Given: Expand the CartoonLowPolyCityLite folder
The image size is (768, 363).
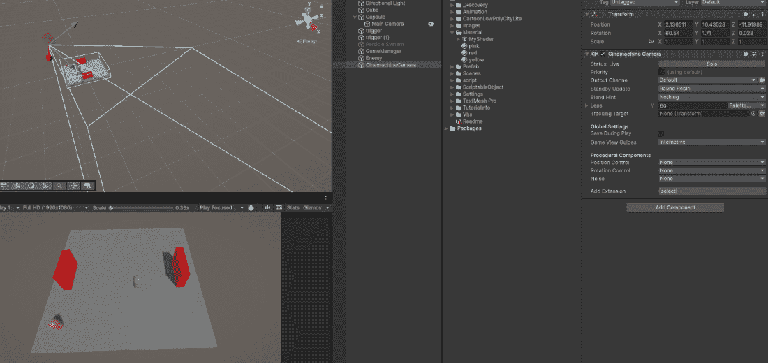Looking at the screenshot, I should coord(452,19).
